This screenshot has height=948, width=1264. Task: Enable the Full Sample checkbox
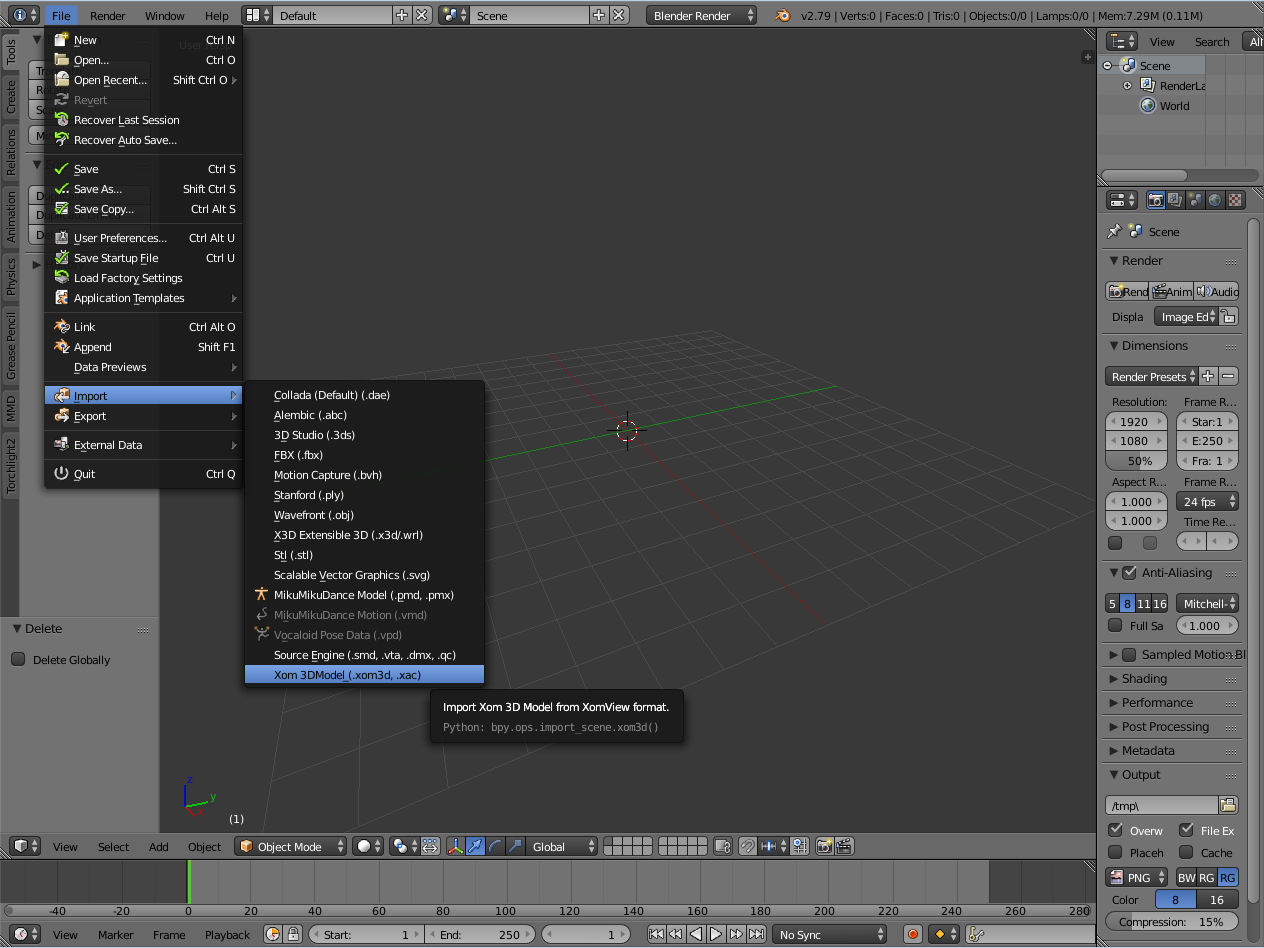(1115, 625)
